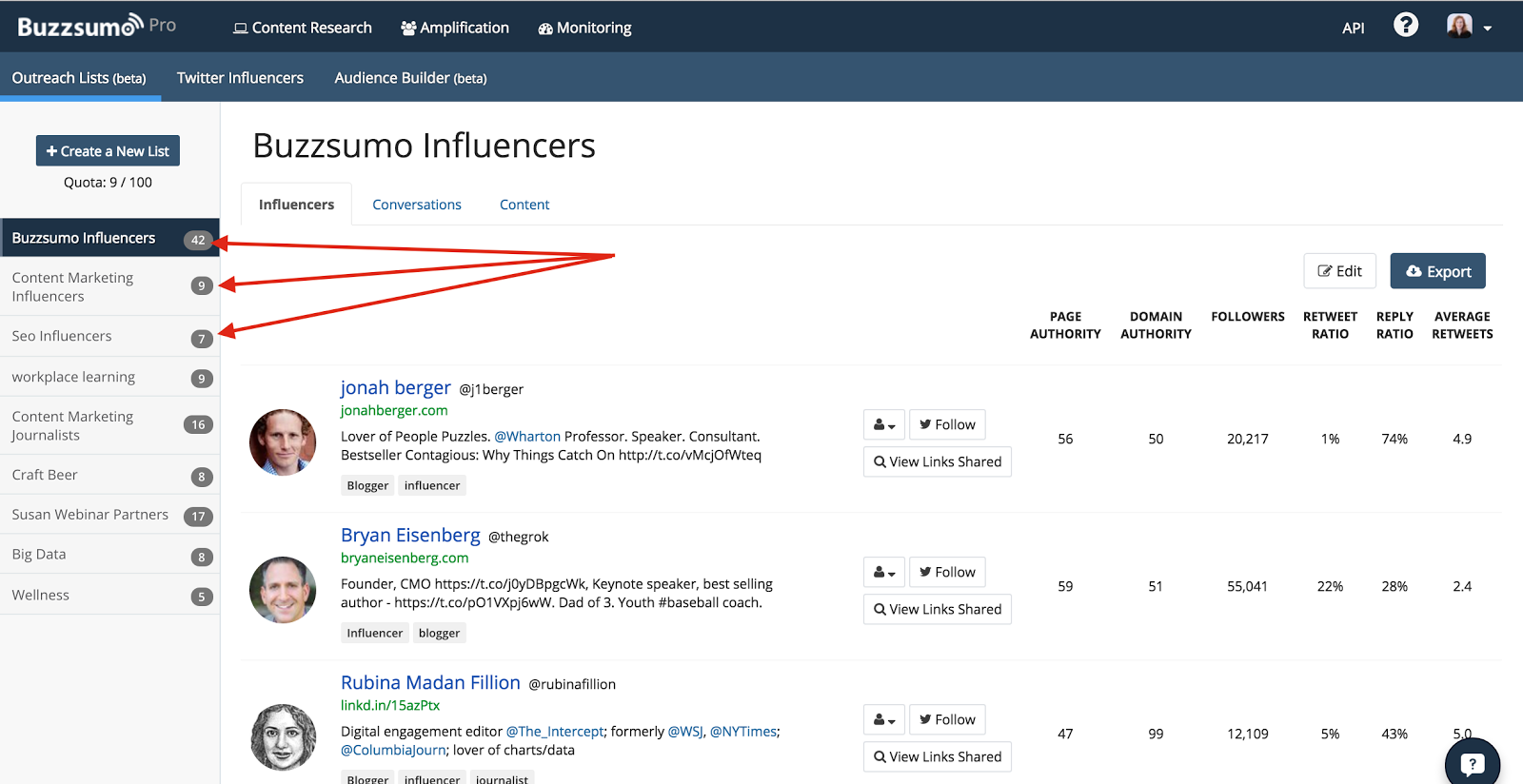Screen dimensions: 1523x784
Task: Select the Susan Webinar Partners list
Action: pyautogui.click(x=109, y=515)
